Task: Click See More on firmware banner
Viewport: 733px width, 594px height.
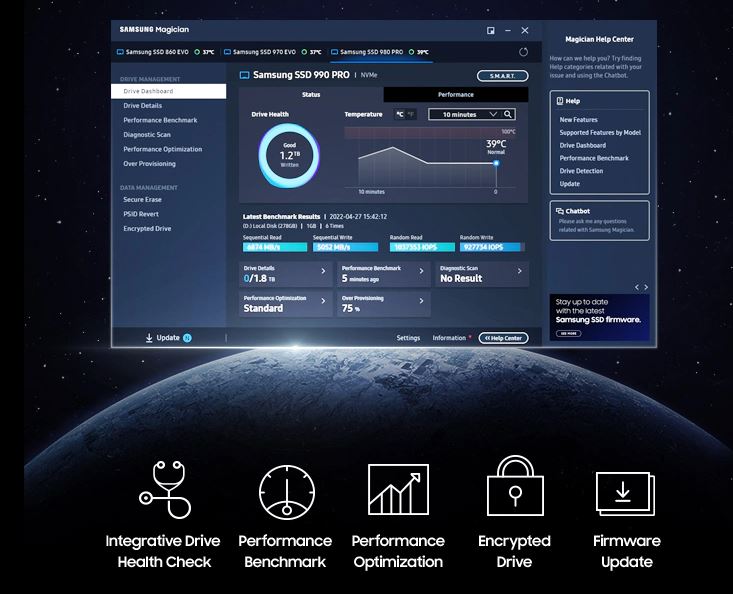Action: (x=568, y=333)
